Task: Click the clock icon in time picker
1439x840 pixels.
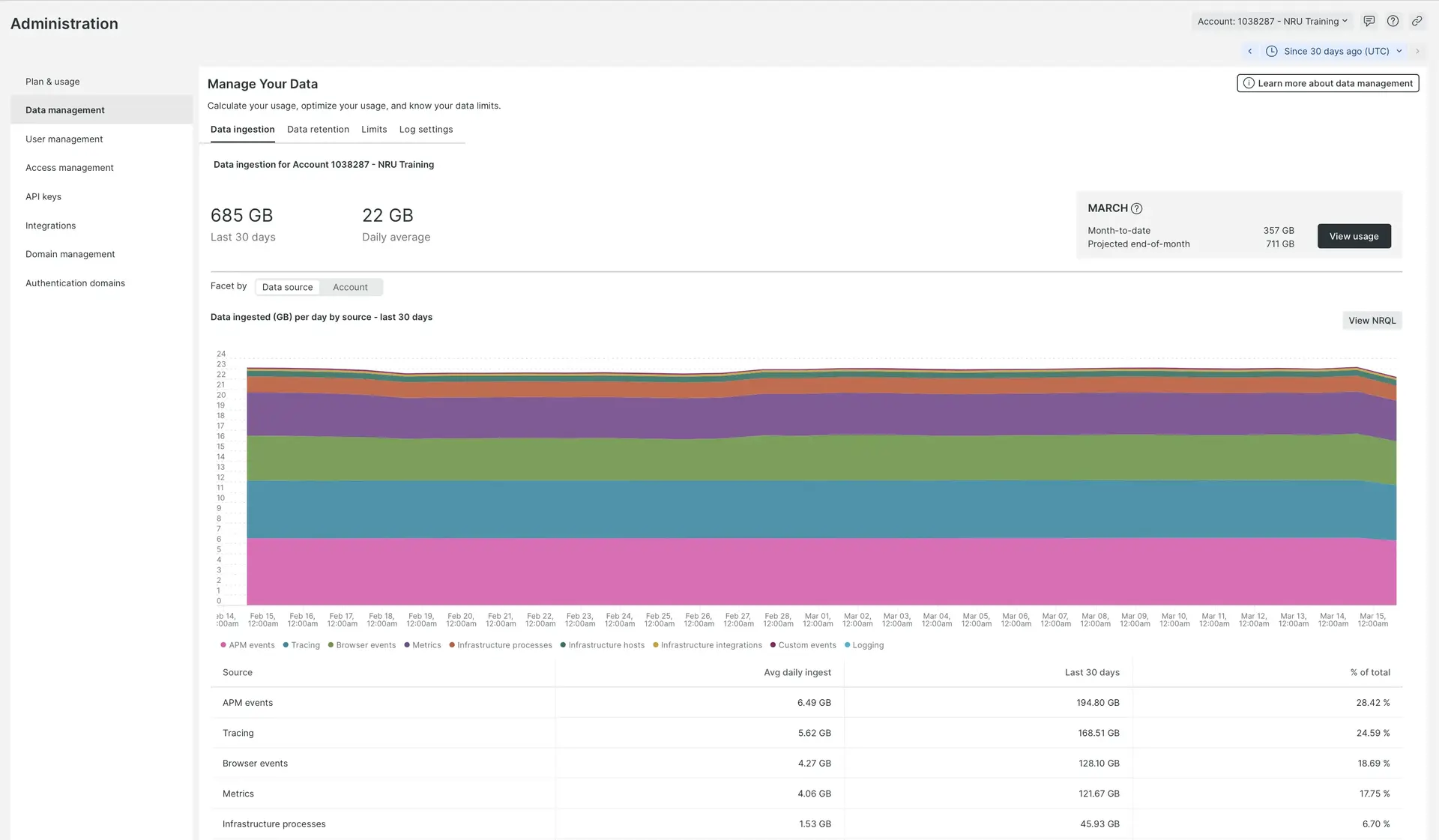Action: click(x=1272, y=51)
